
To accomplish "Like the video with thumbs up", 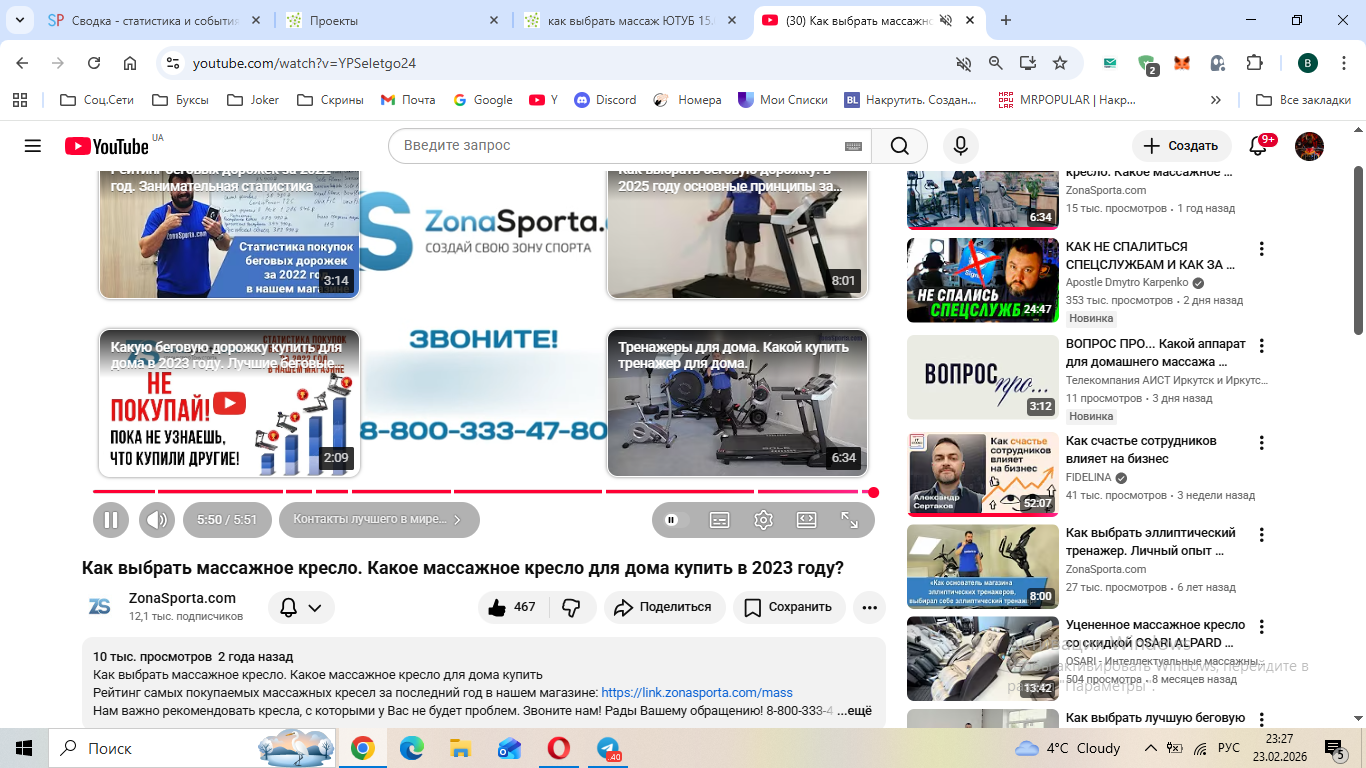I will pyautogui.click(x=511, y=607).
